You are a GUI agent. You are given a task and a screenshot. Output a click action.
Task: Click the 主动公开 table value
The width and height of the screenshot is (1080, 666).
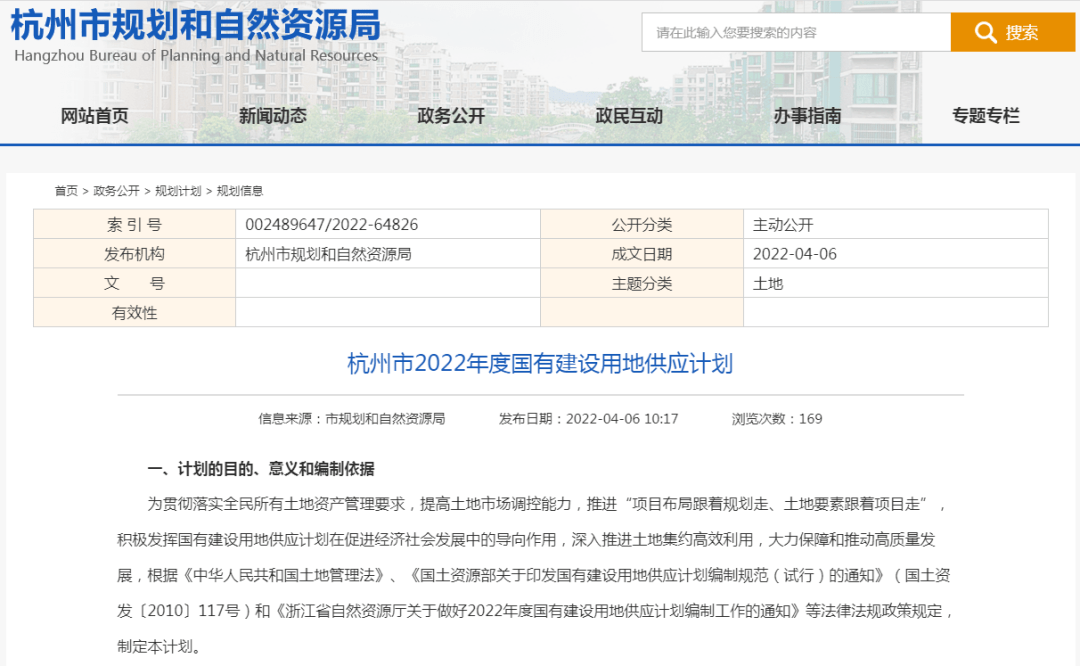coord(783,225)
